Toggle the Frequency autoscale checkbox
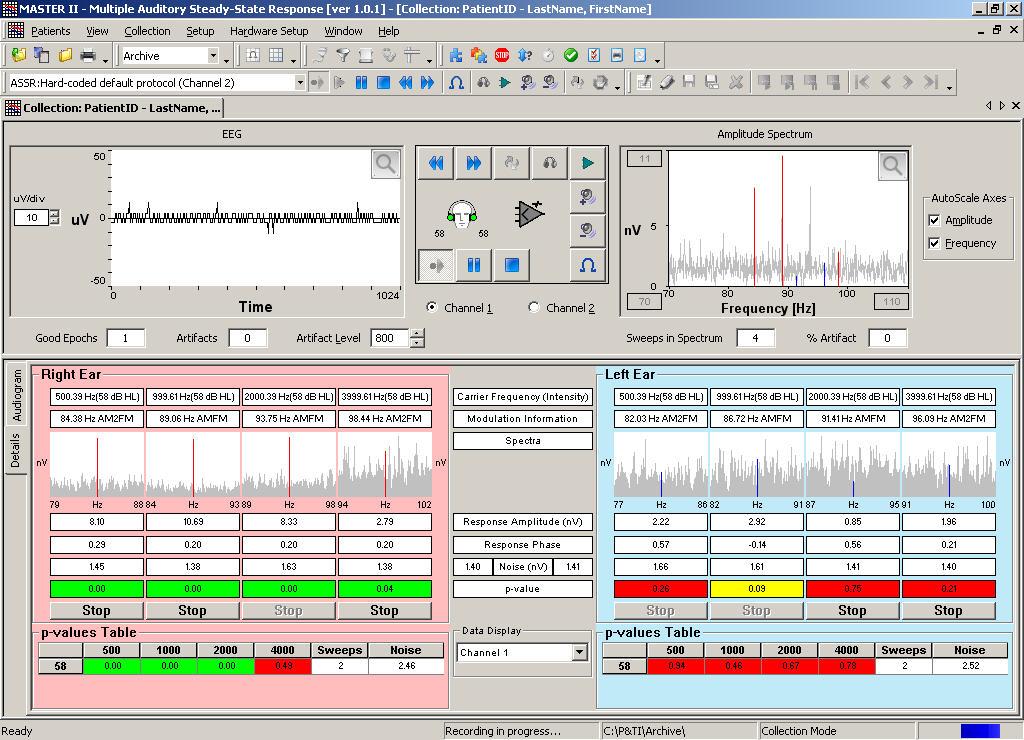1024x740 pixels. (x=935, y=243)
